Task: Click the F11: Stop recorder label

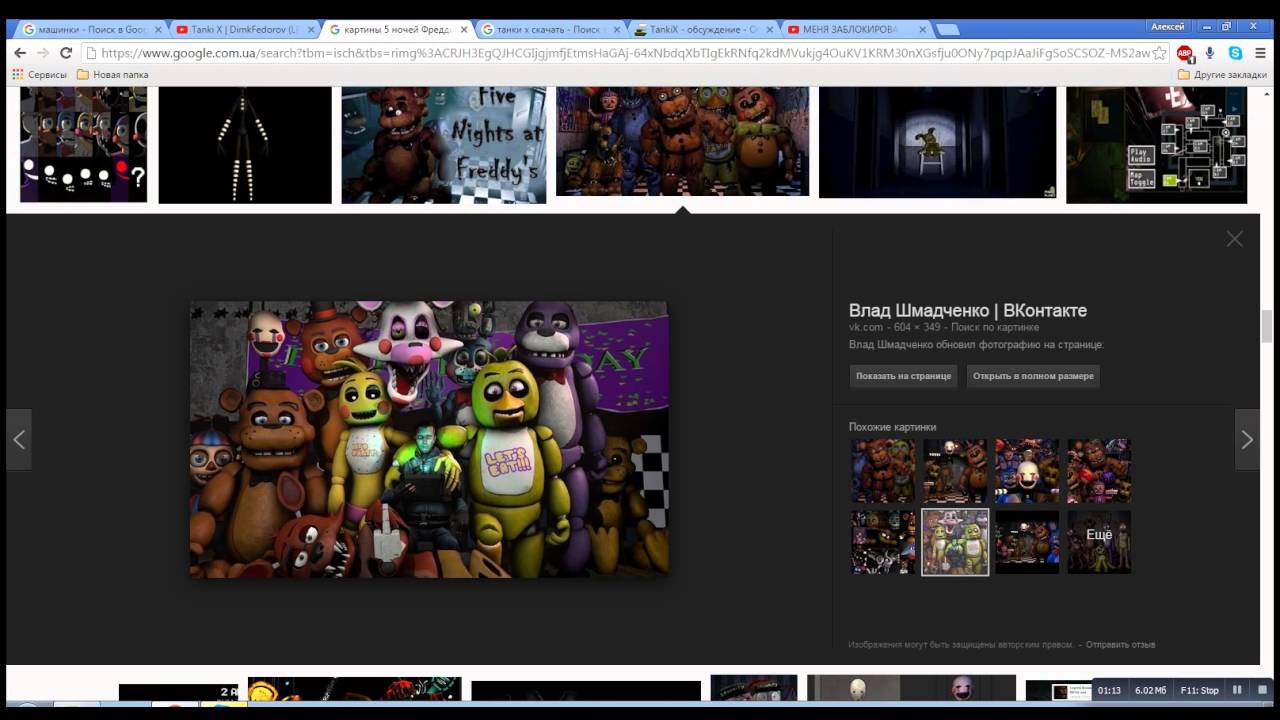Action: [x=1200, y=690]
